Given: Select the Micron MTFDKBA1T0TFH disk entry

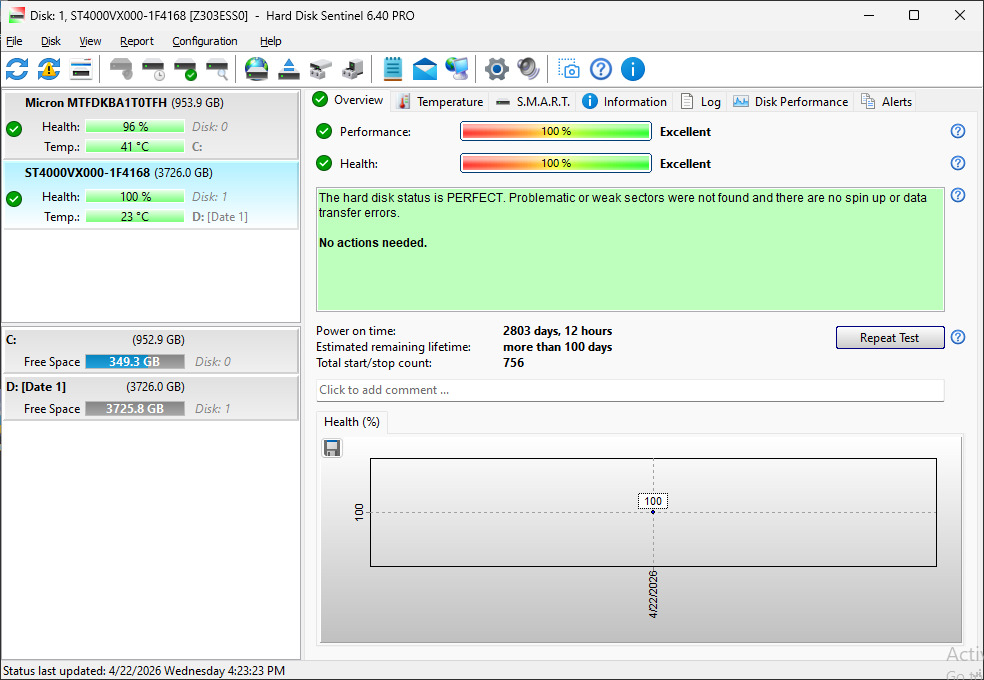Looking at the screenshot, I should (151, 125).
